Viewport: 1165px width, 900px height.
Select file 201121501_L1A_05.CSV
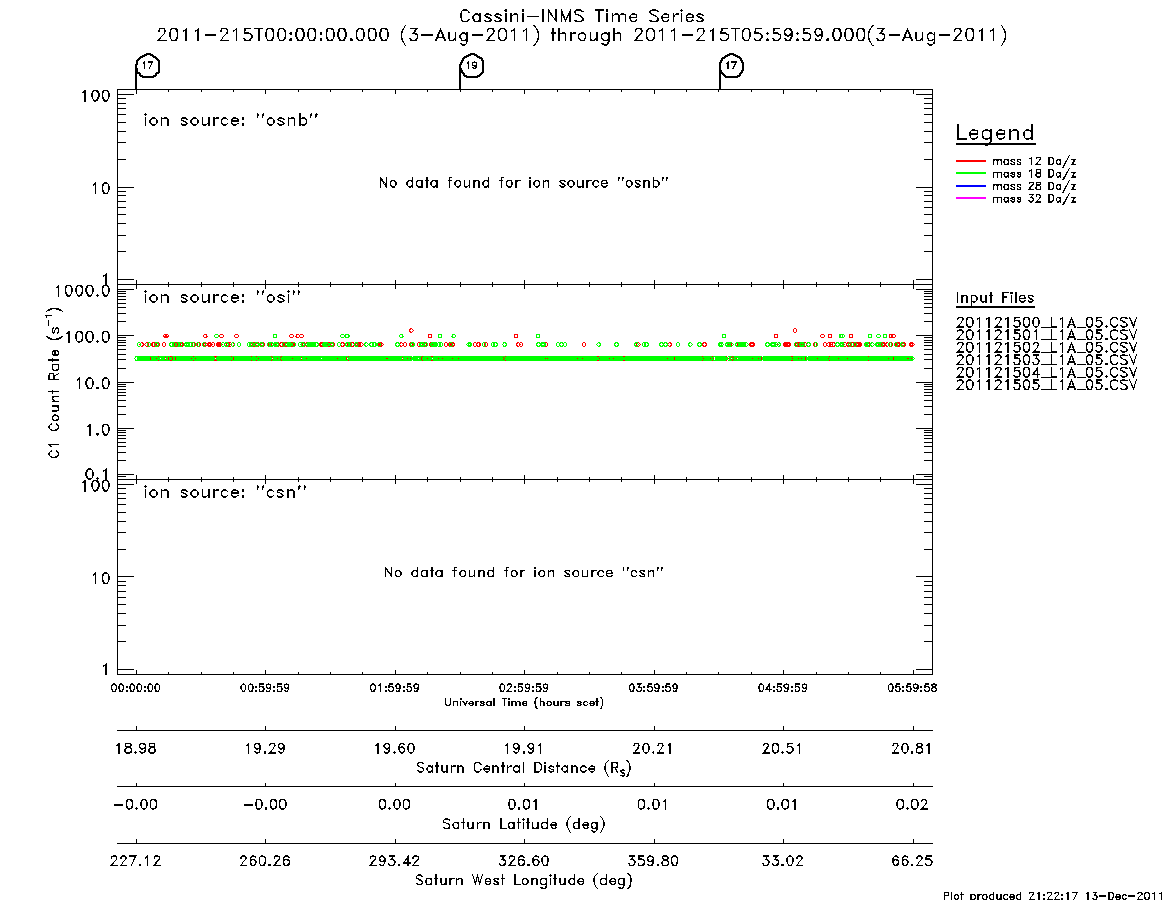tap(1046, 335)
